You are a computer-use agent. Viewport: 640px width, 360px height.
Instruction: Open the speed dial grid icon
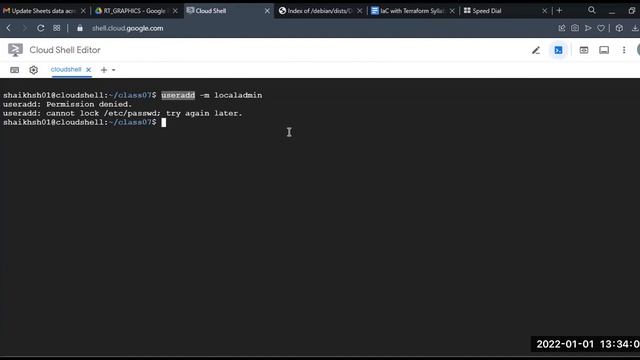[x=57, y=28]
